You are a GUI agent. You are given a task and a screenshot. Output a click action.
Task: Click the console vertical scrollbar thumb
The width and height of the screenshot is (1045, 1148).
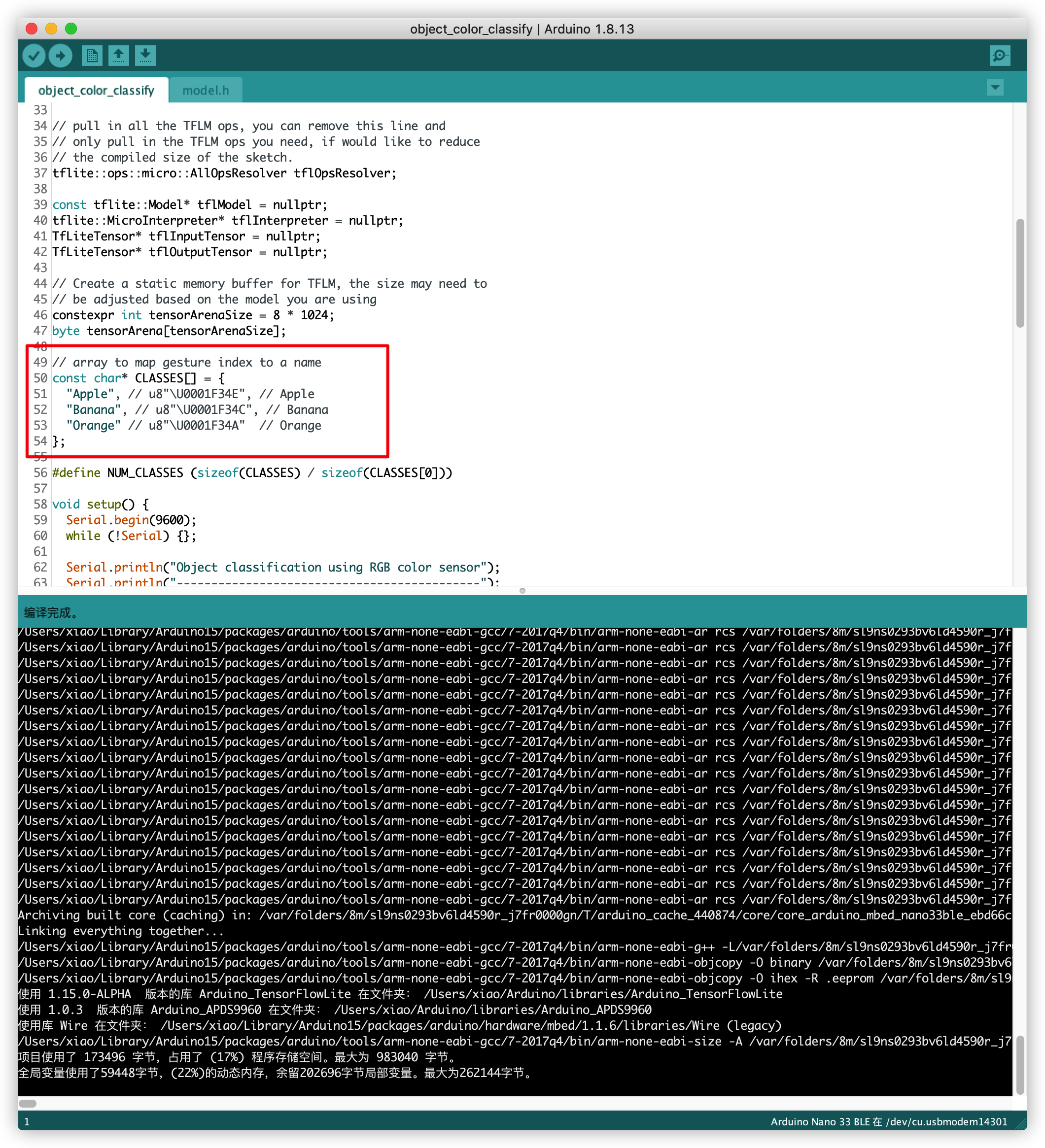click(1020, 1065)
